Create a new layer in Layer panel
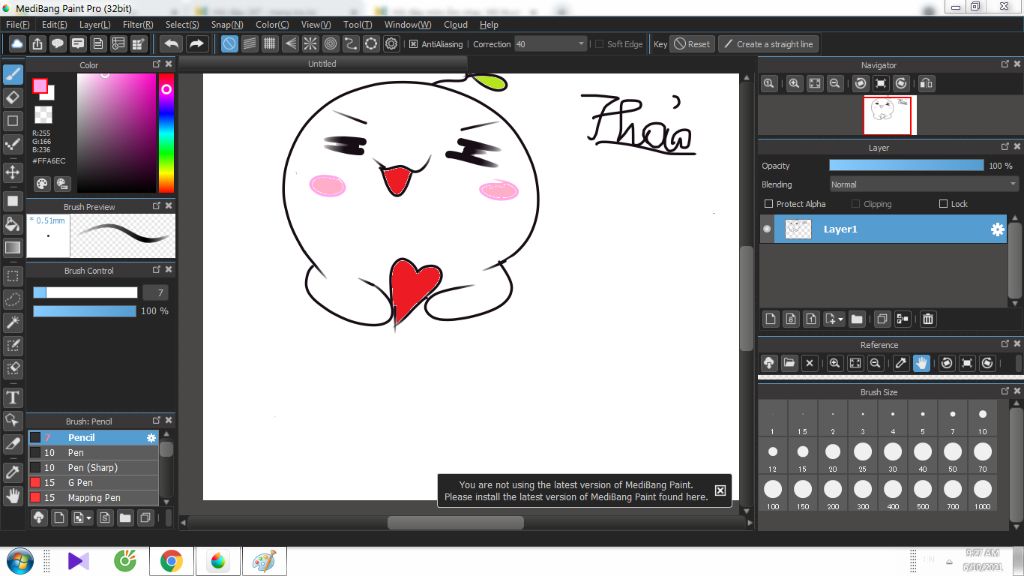1024x576 pixels. [x=771, y=319]
